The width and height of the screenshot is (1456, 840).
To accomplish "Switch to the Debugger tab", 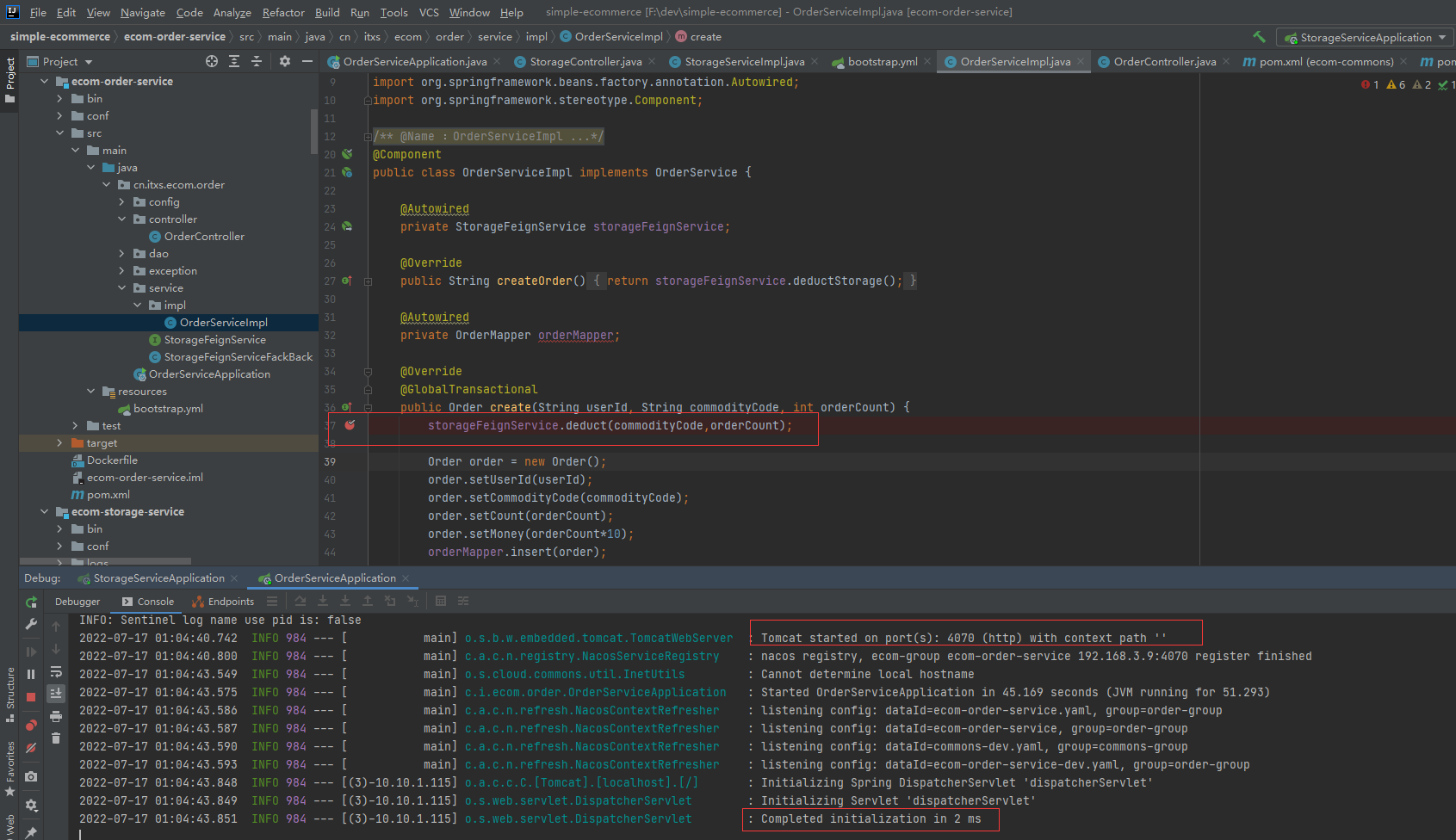I will [x=77, y=602].
